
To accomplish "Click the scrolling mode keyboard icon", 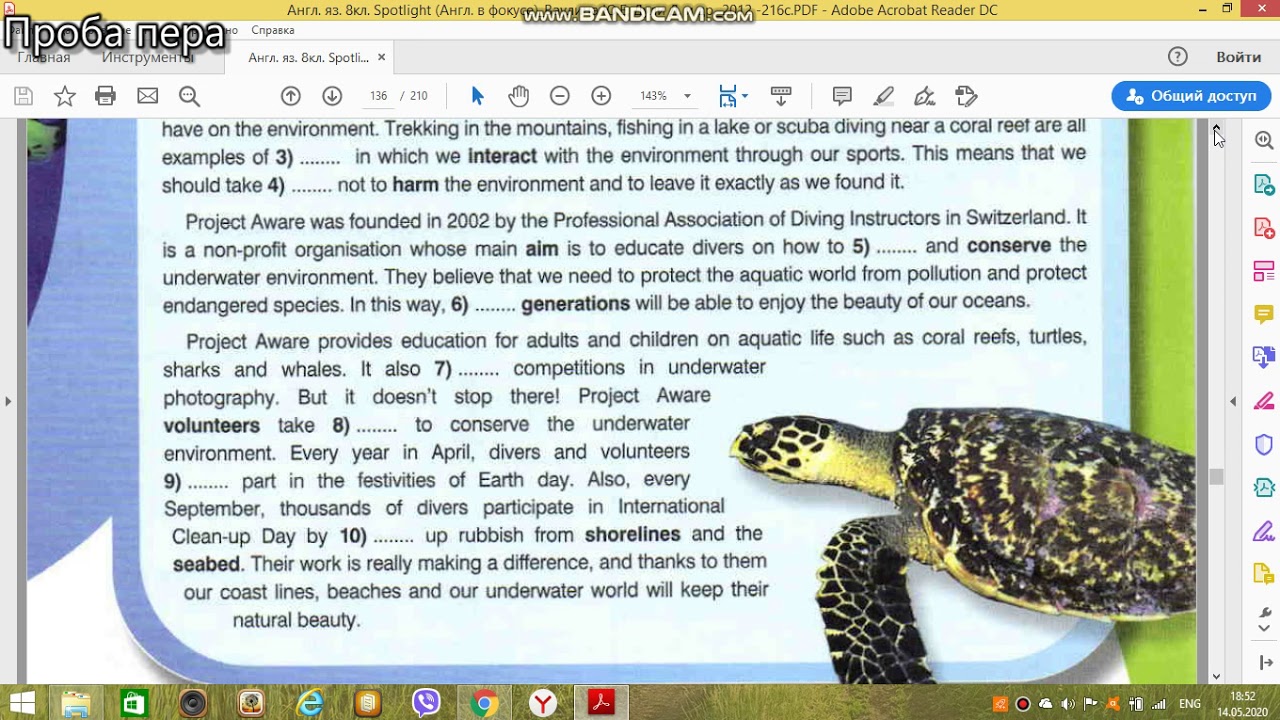I will [x=781, y=96].
